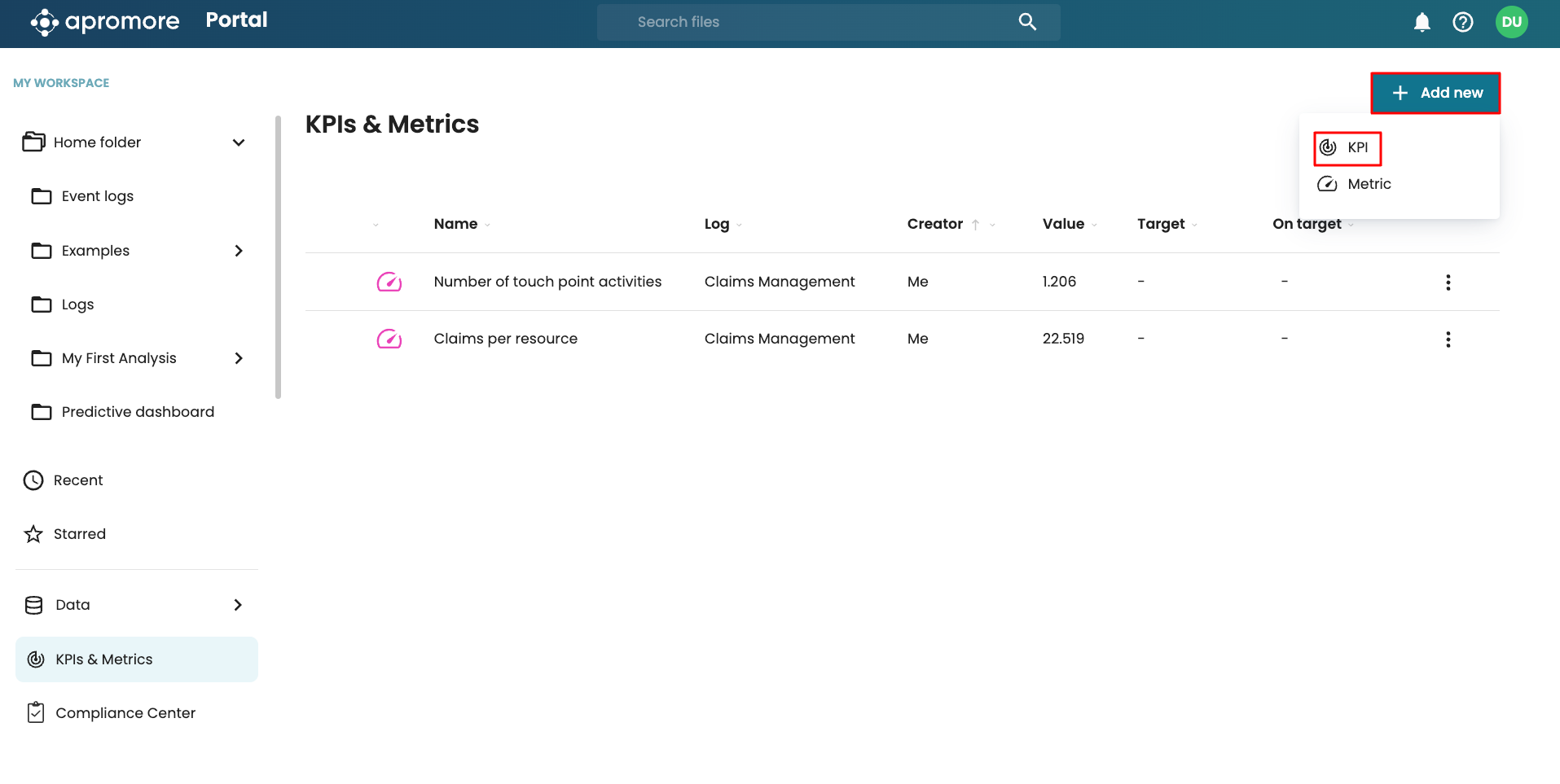
Task: Open the help question mark icon
Action: [1462, 22]
